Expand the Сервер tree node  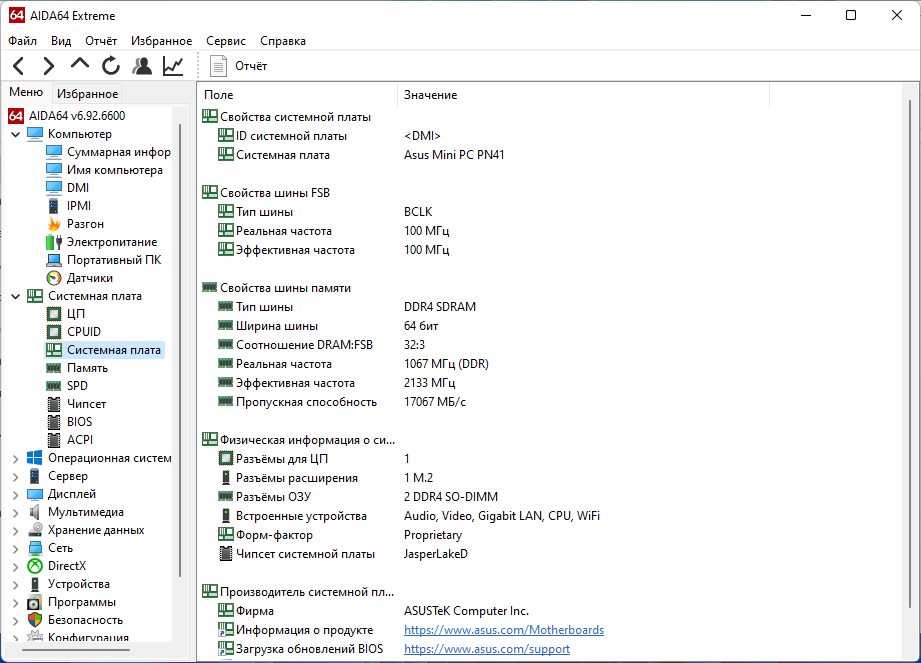16,477
